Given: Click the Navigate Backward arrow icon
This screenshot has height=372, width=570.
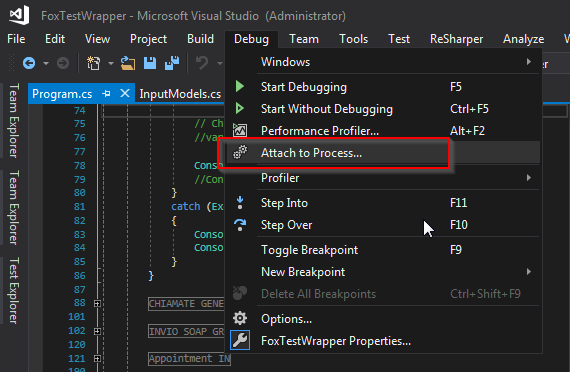Looking at the screenshot, I should 29,63.
